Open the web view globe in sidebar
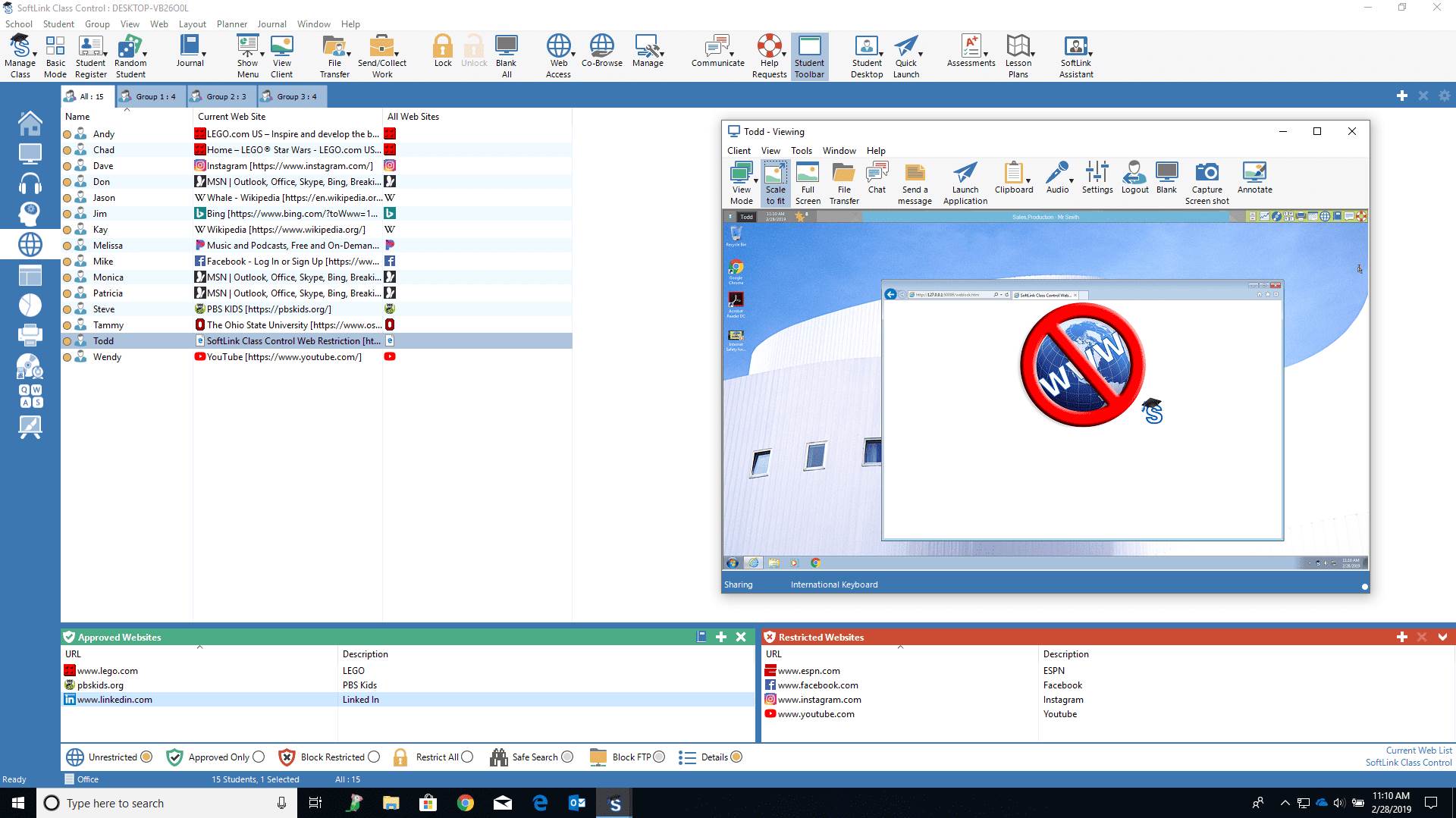 coord(30,244)
